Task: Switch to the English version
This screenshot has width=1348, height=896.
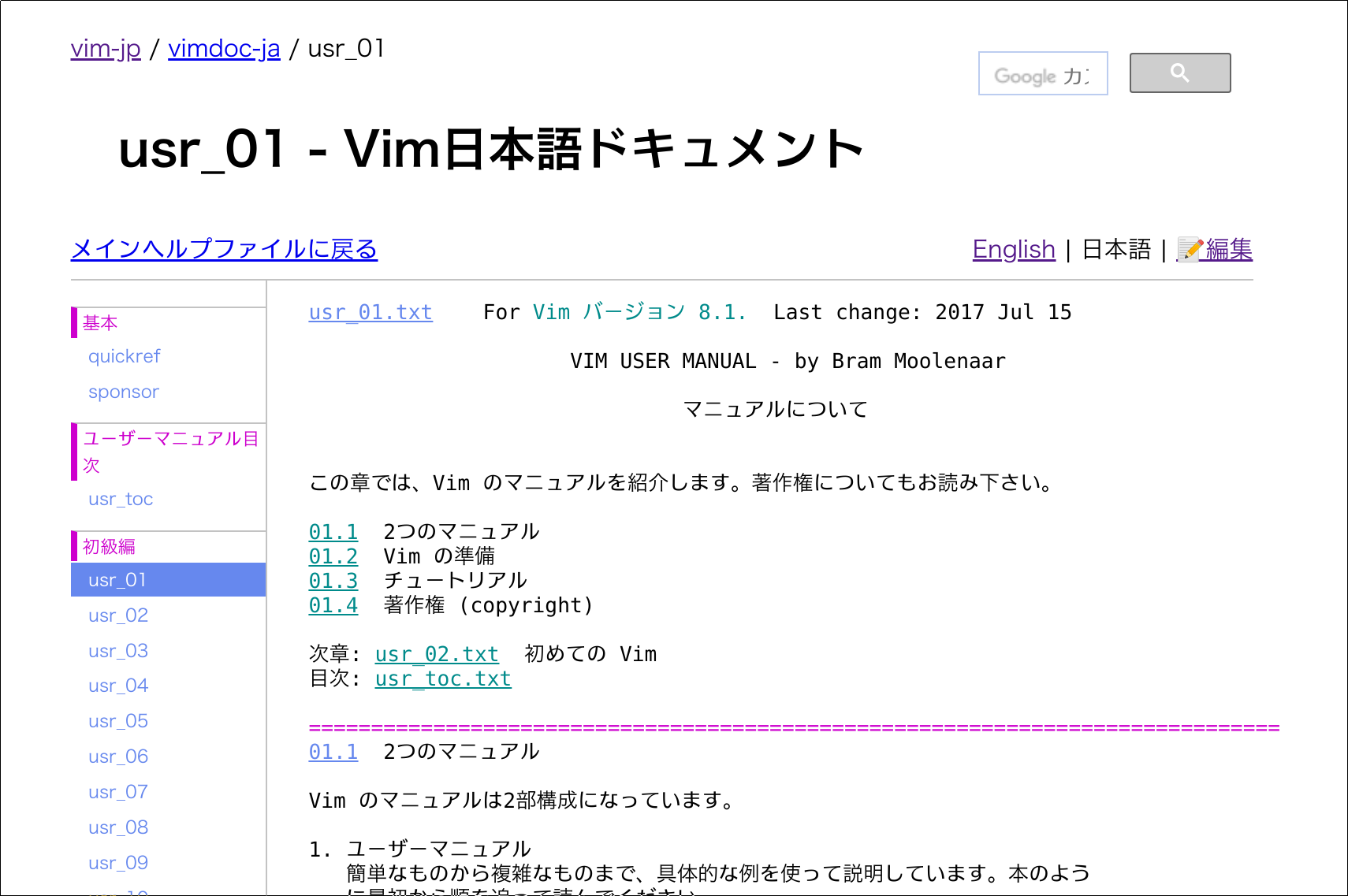Action: tap(1014, 249)
